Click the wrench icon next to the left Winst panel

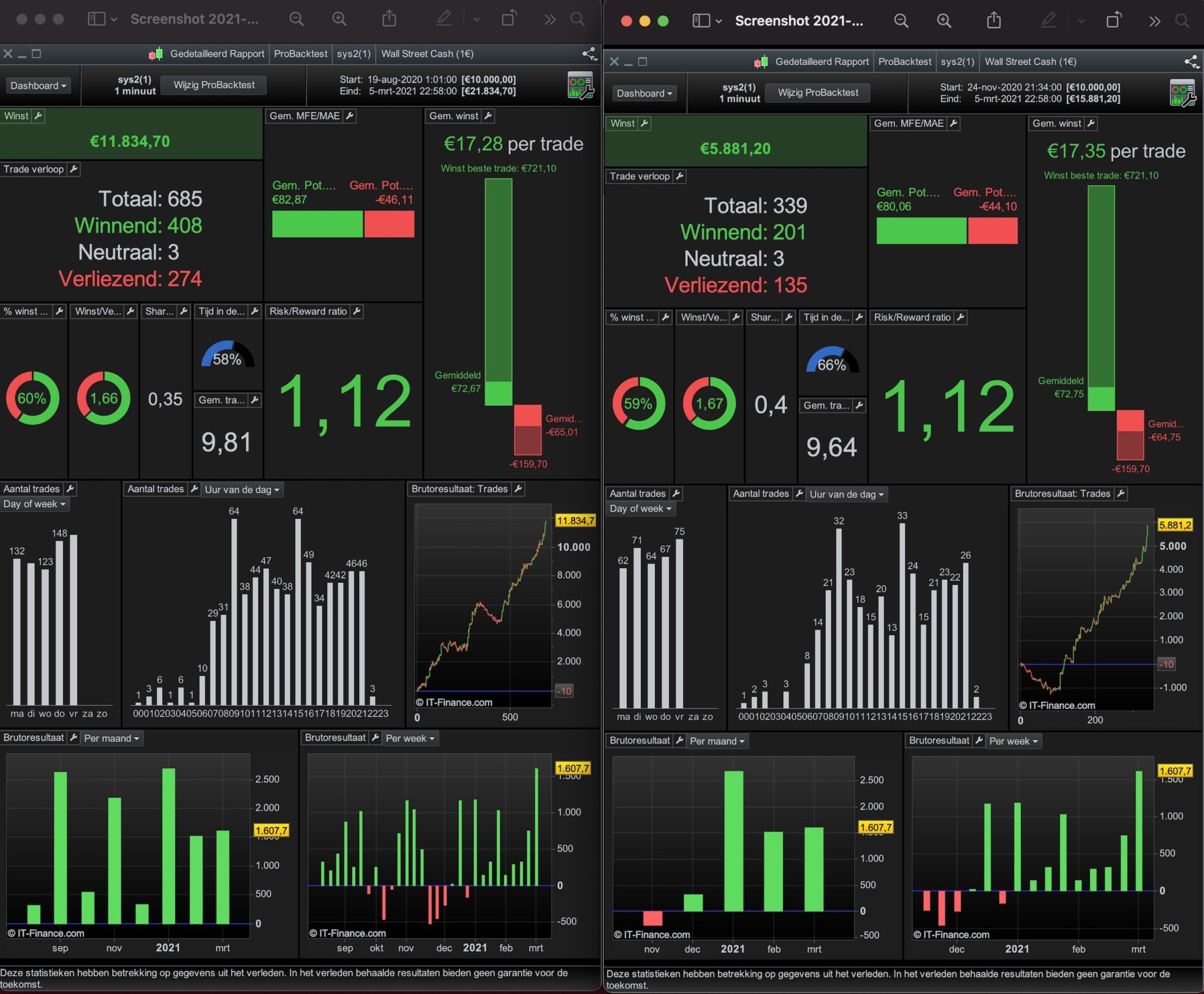38,116
